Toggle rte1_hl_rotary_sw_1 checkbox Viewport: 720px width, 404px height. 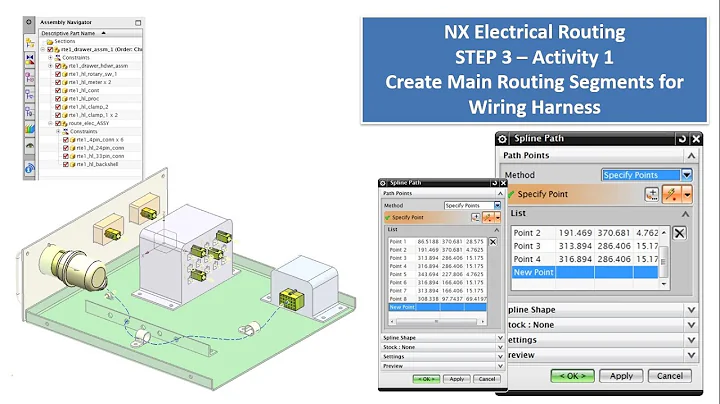58,74
